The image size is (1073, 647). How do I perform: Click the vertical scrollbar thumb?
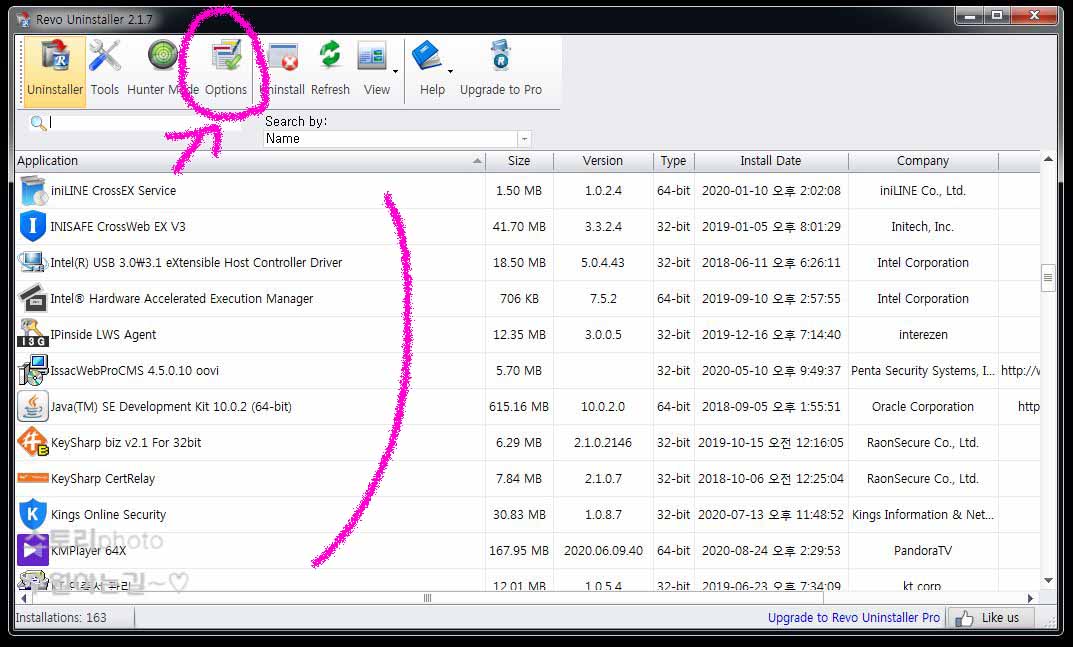coord(1048,278)
